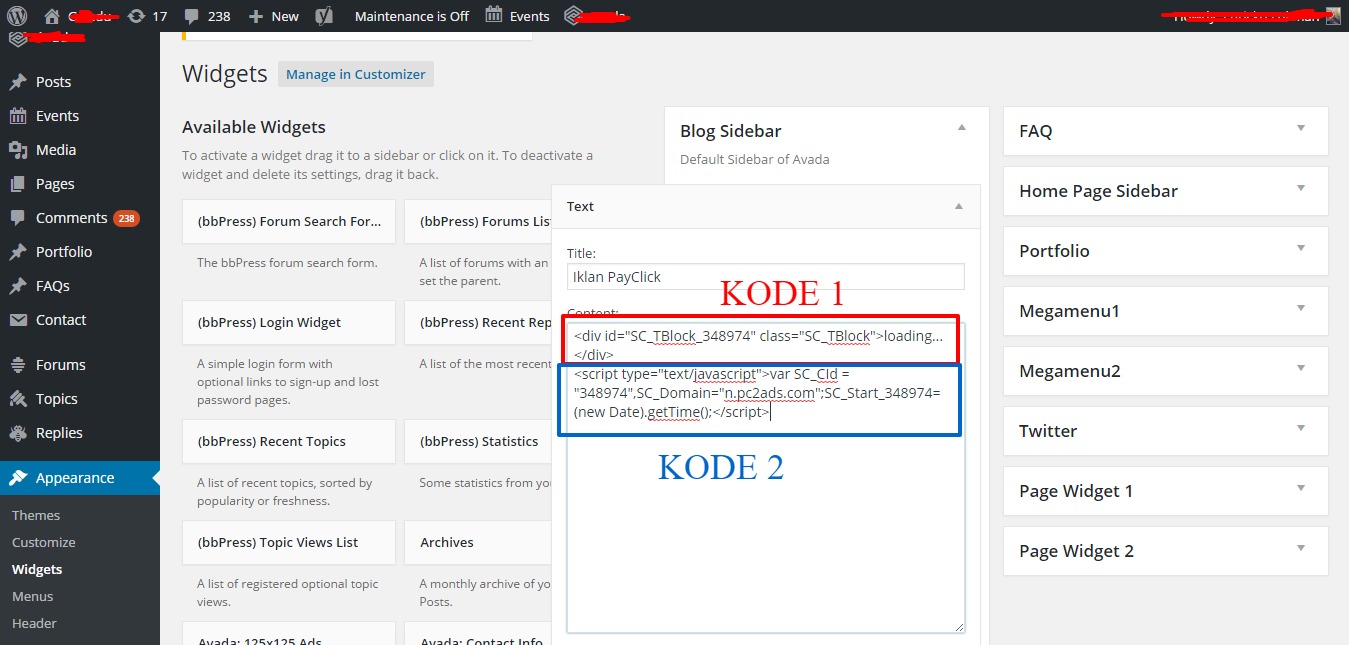Open Menus submenu item
1349x645 pixels.
point(33,596)
